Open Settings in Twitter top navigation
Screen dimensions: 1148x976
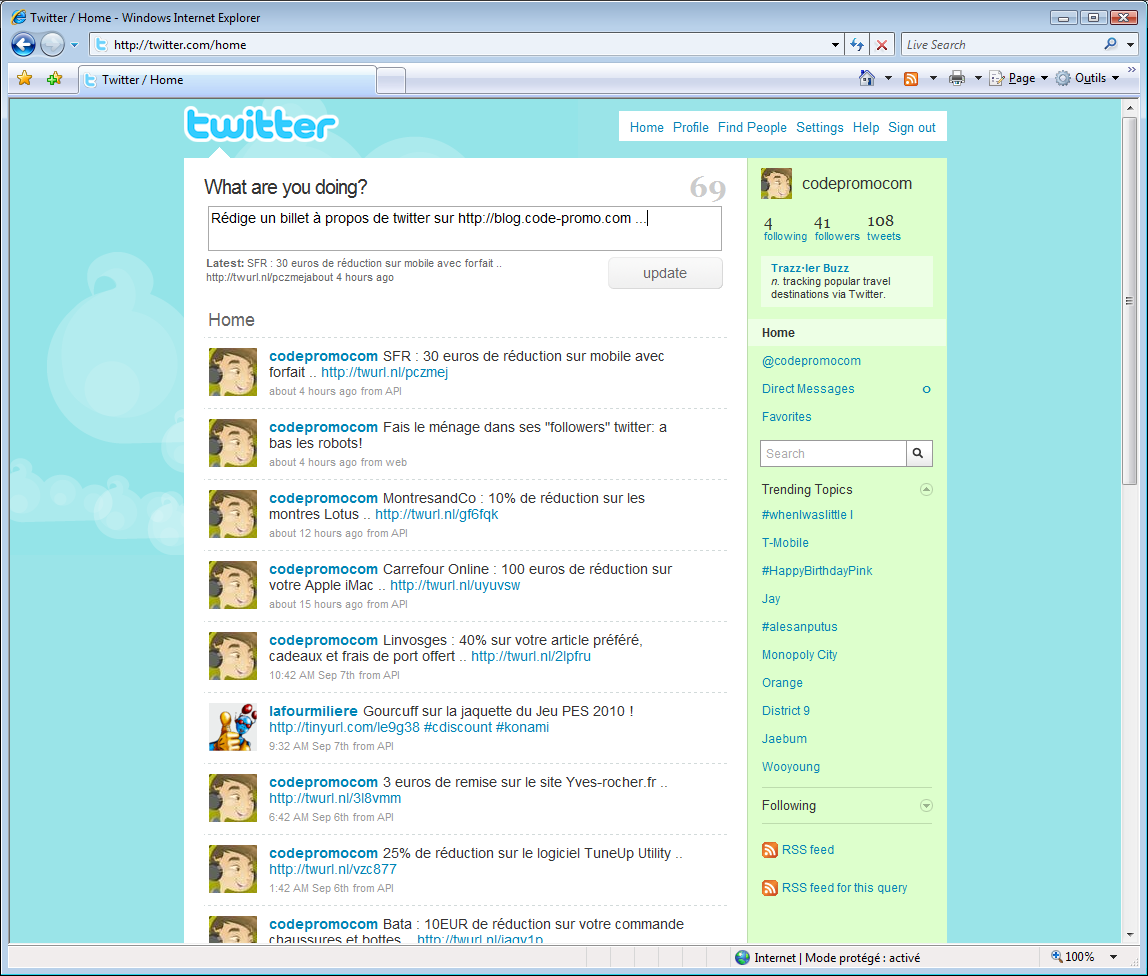pos(819,127)
